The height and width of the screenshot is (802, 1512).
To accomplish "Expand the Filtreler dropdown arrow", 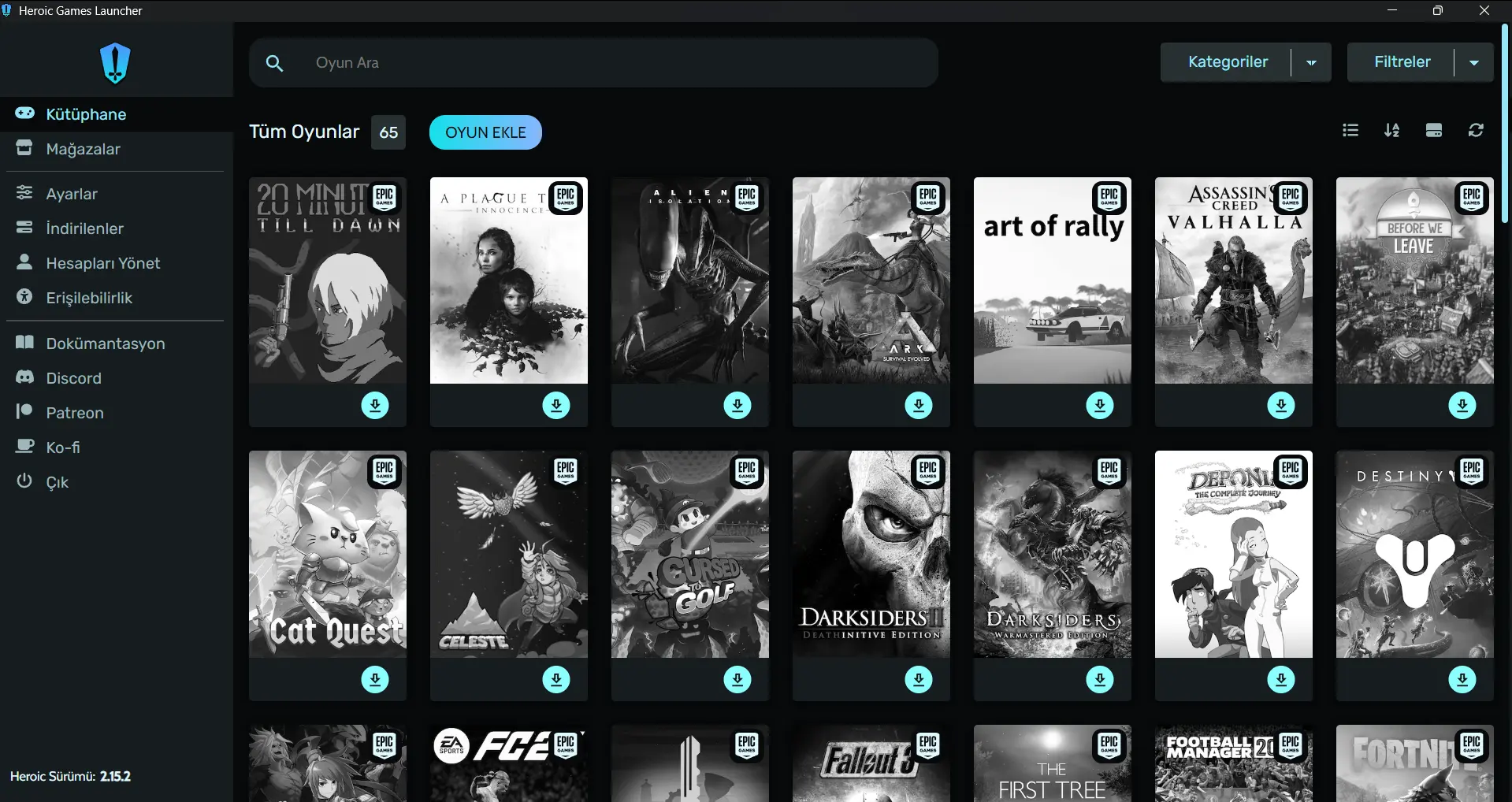I will [x=1474, y=62].
